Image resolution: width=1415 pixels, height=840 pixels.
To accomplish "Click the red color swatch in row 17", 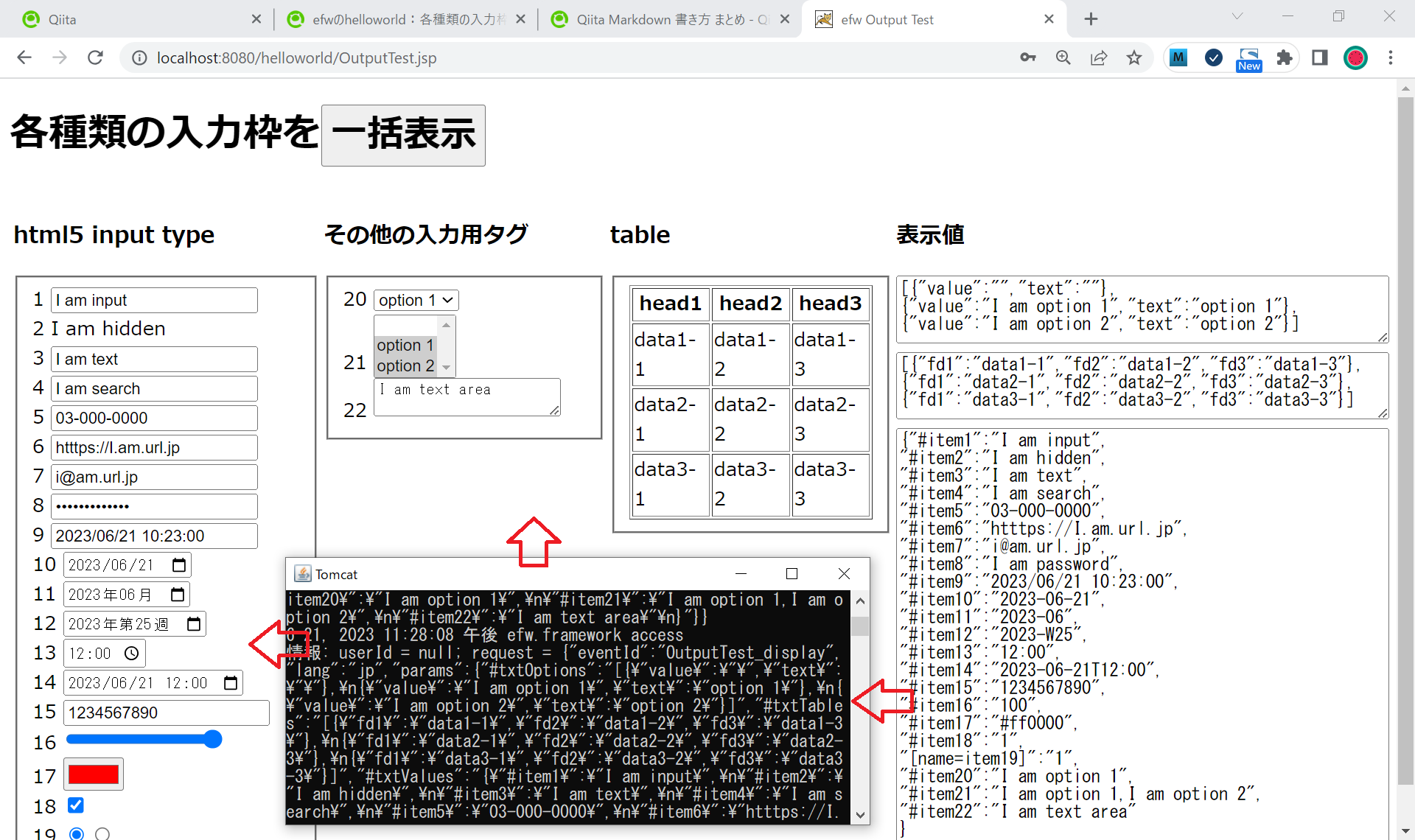I will [94, 774].
